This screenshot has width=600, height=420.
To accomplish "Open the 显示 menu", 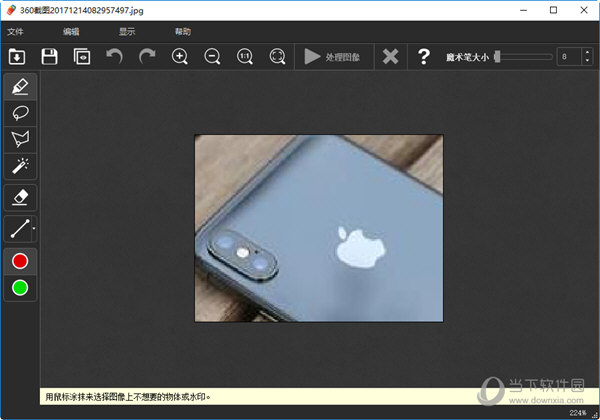I will click(x=127, y=32).
